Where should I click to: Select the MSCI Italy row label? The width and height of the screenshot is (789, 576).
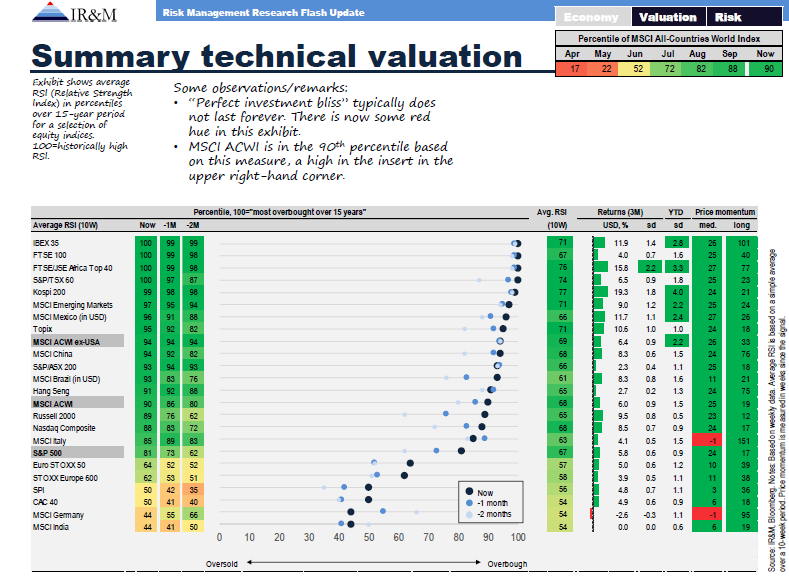click(49, 441)
